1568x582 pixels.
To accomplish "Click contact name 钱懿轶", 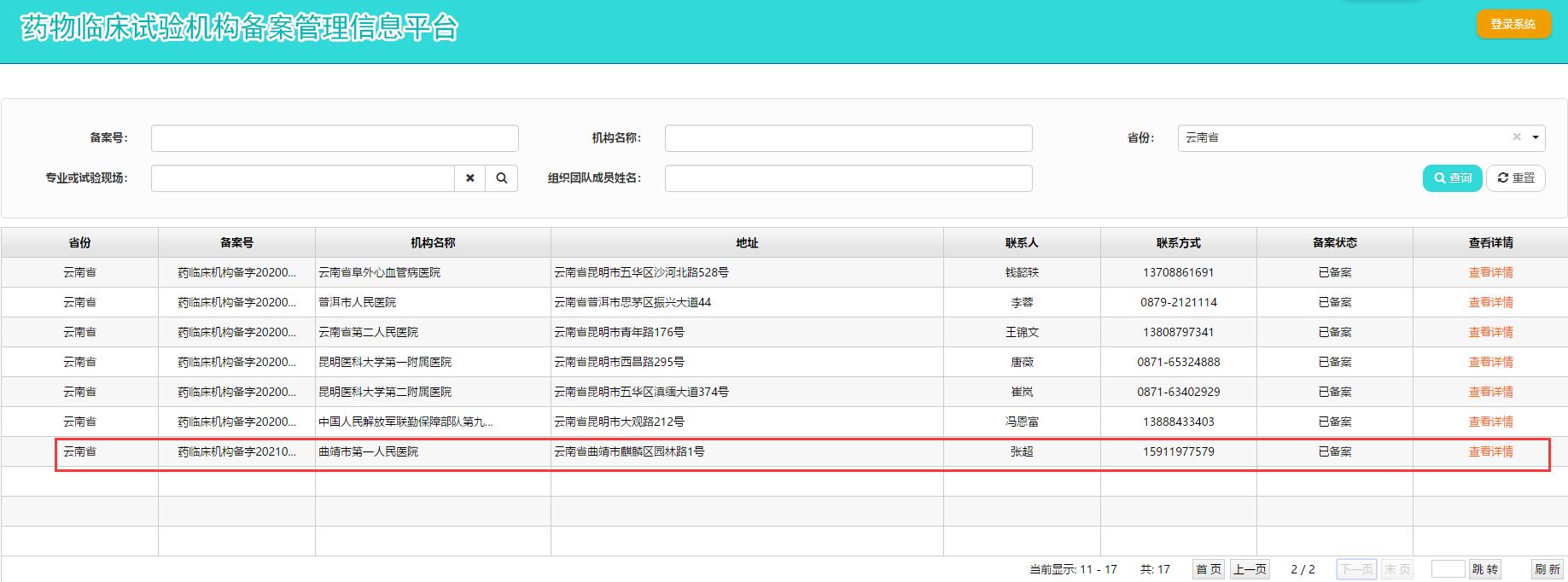I will 1022,272.
